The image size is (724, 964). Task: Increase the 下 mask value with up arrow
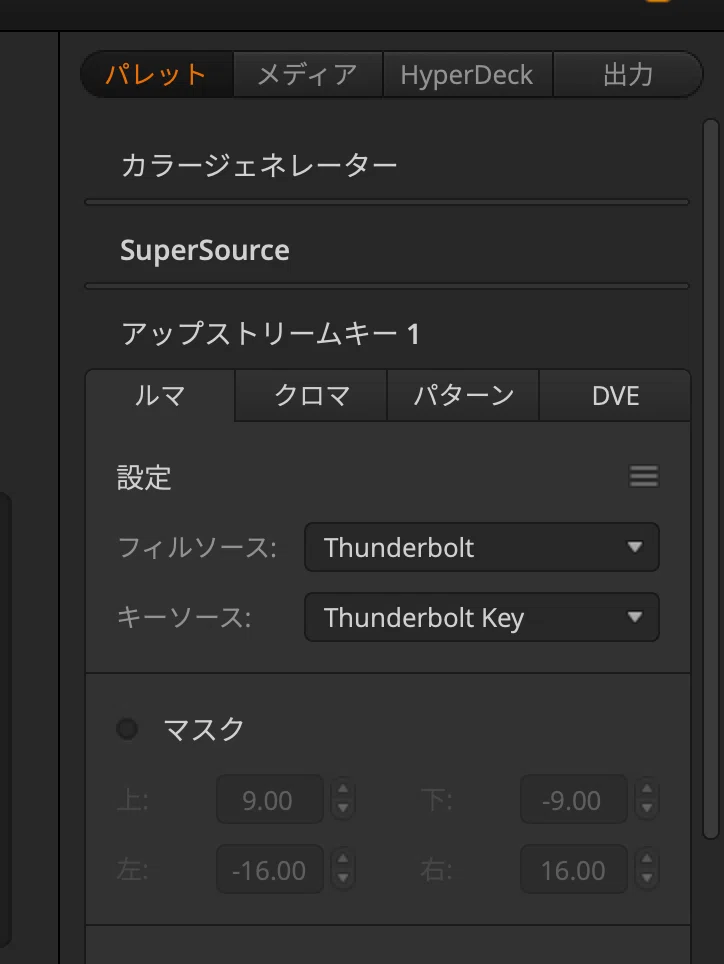[x=647, y=789]
